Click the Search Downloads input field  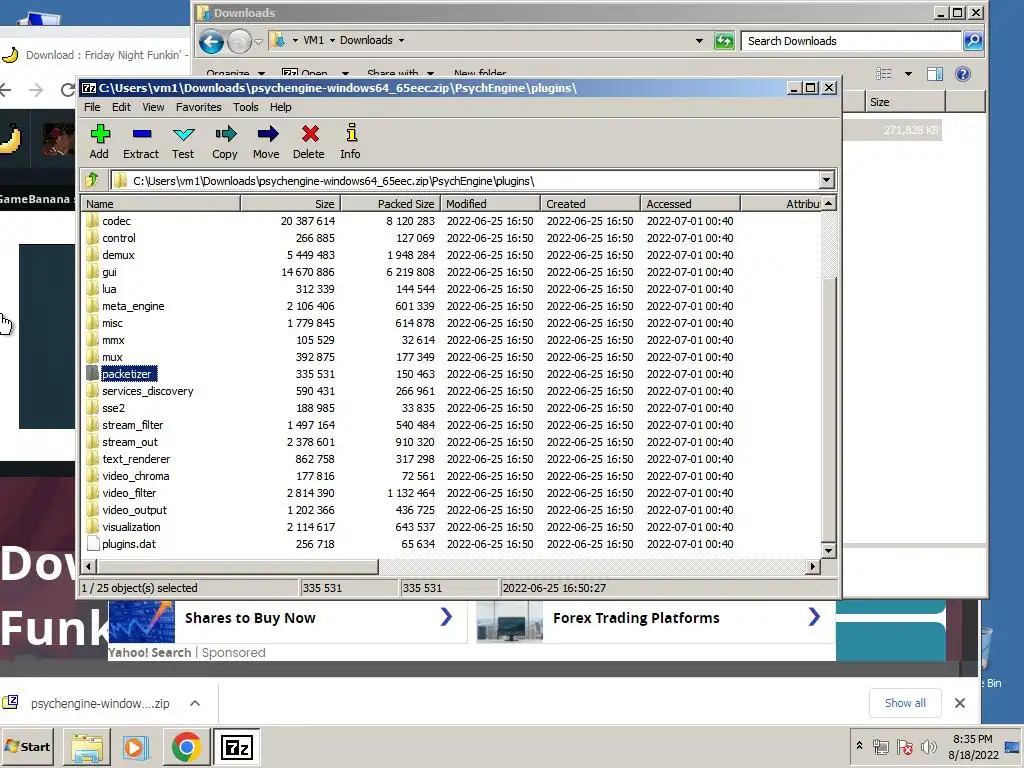click(851, 40)
